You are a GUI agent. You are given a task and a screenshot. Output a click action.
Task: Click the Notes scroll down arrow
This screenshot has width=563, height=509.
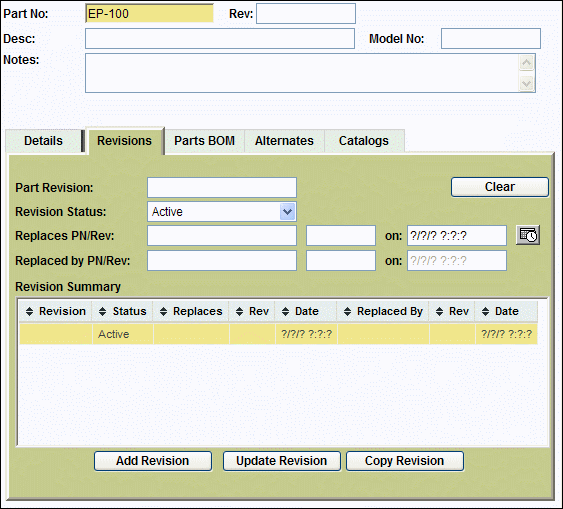(x=527, y=84)
